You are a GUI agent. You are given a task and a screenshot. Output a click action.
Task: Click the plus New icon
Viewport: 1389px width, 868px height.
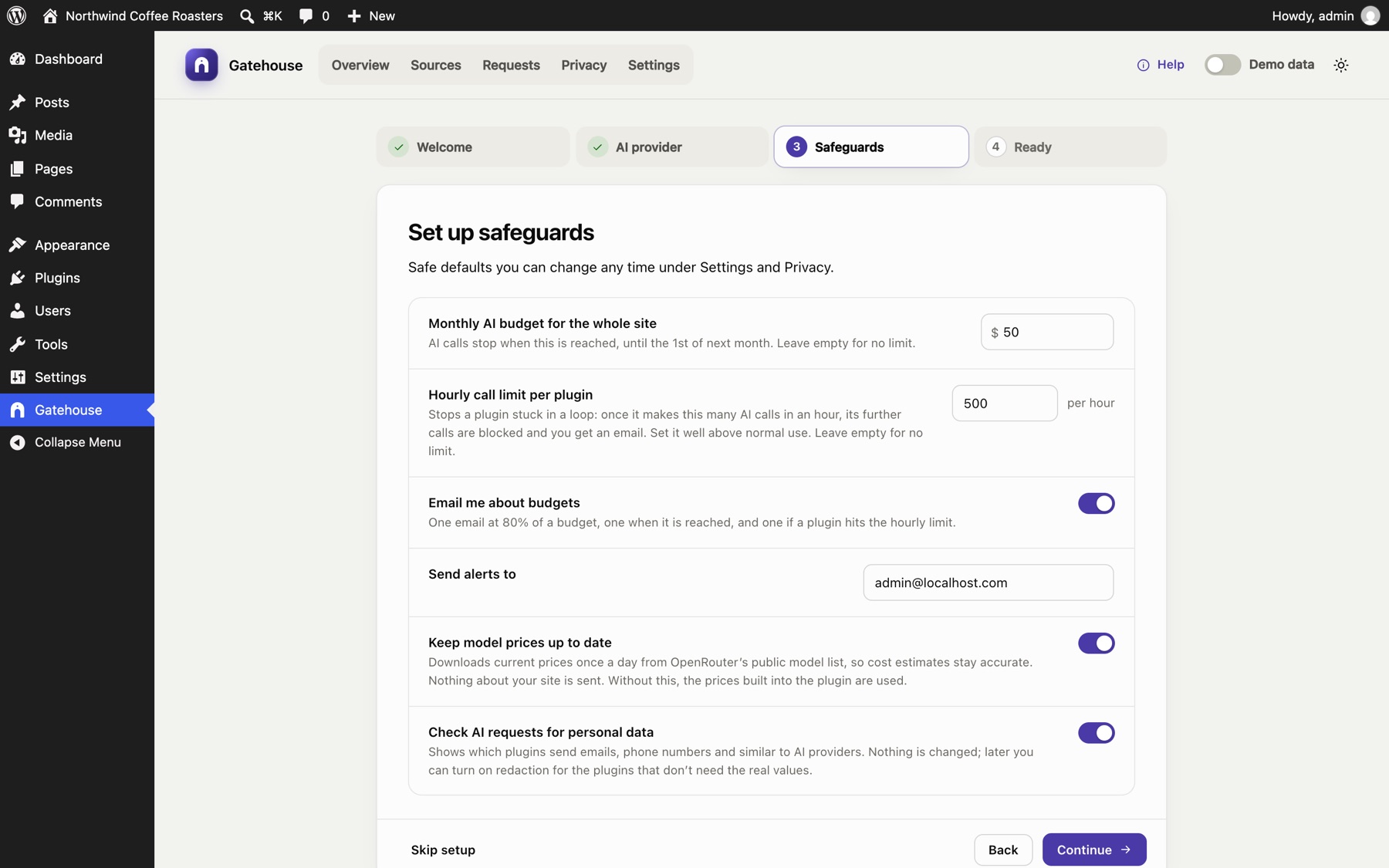click(354, 15)
